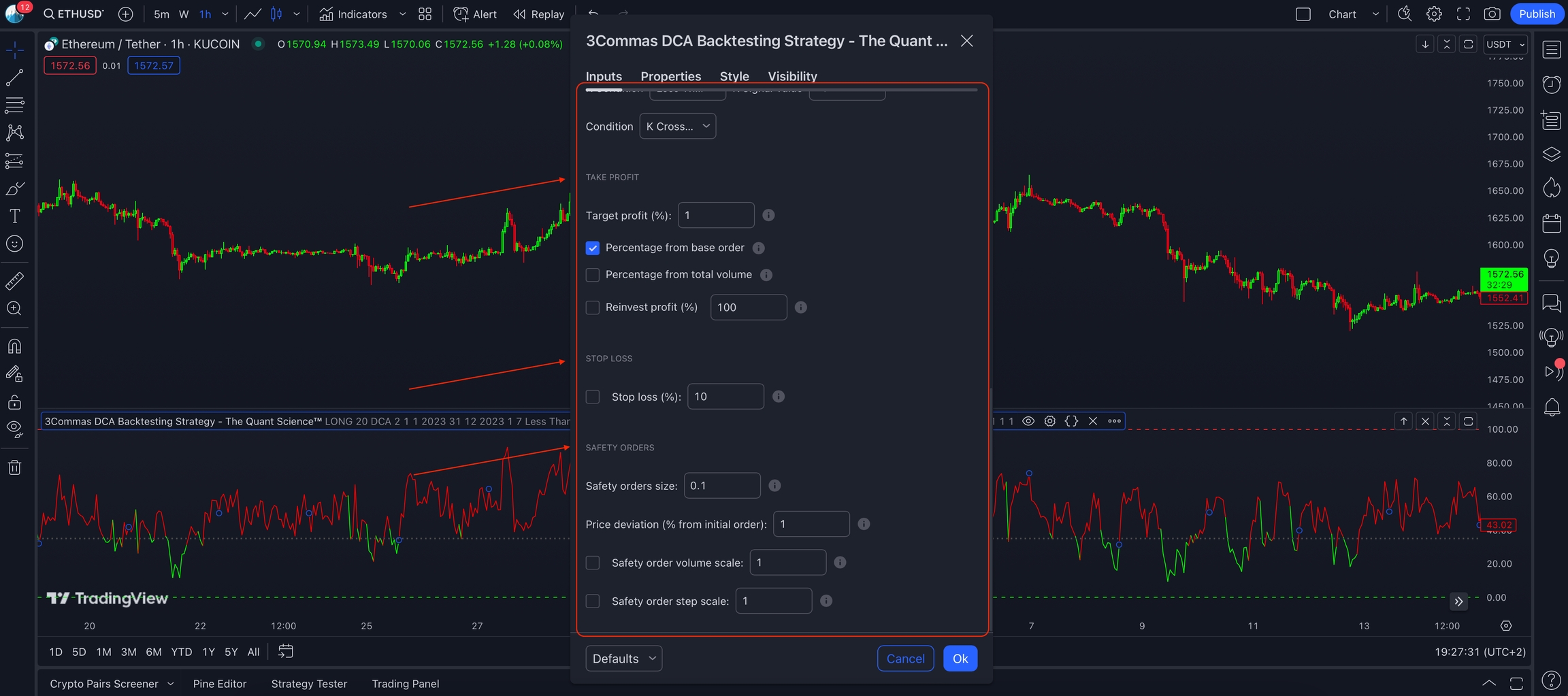
Task: Uncheck Percentage from base order
Action: click(x=593, y=248)
